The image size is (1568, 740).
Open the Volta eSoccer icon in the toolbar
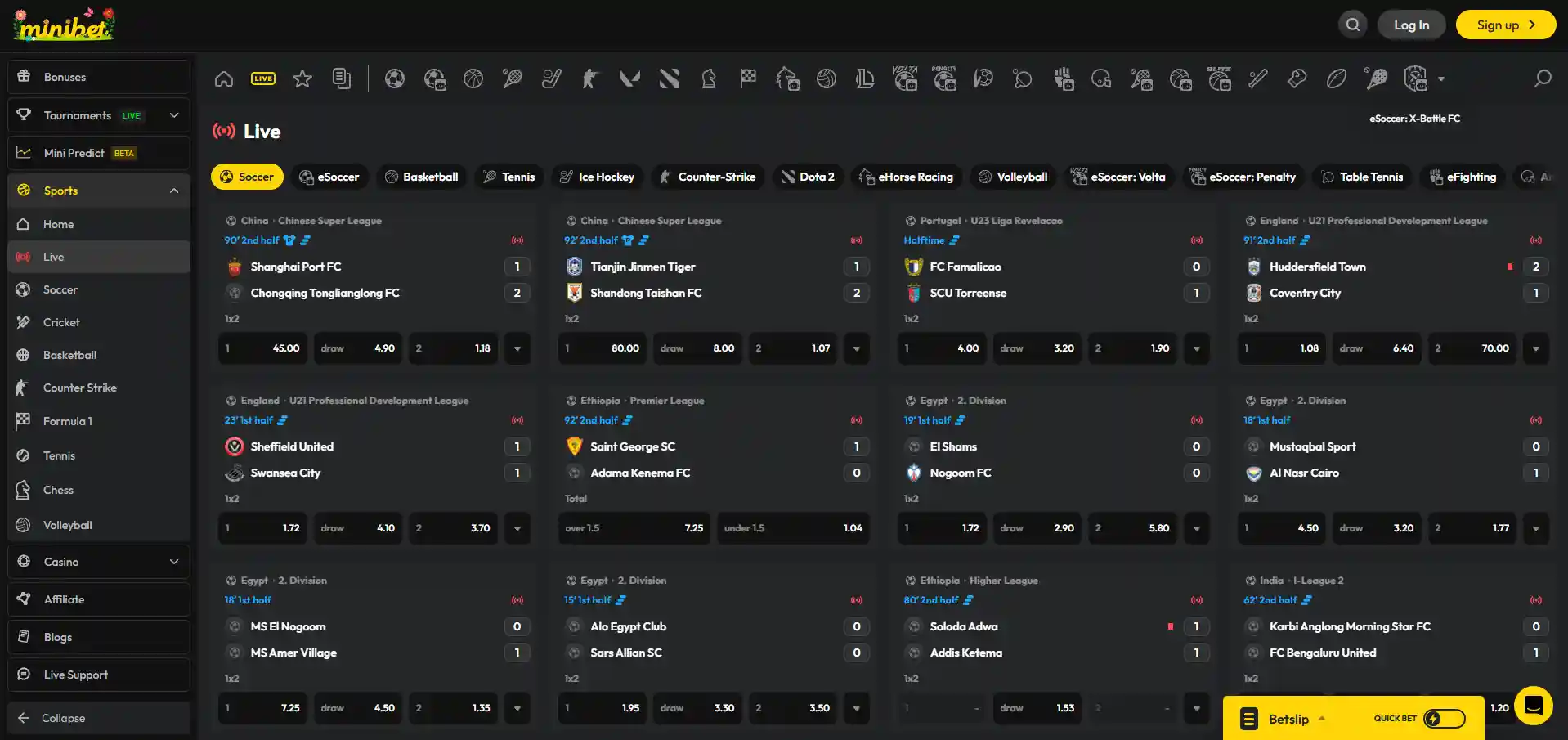tap(905, 78)
